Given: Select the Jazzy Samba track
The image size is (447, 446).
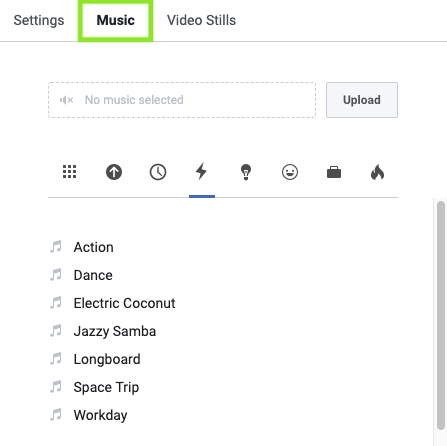Looking at the screenshot, I should click(115, 331).
